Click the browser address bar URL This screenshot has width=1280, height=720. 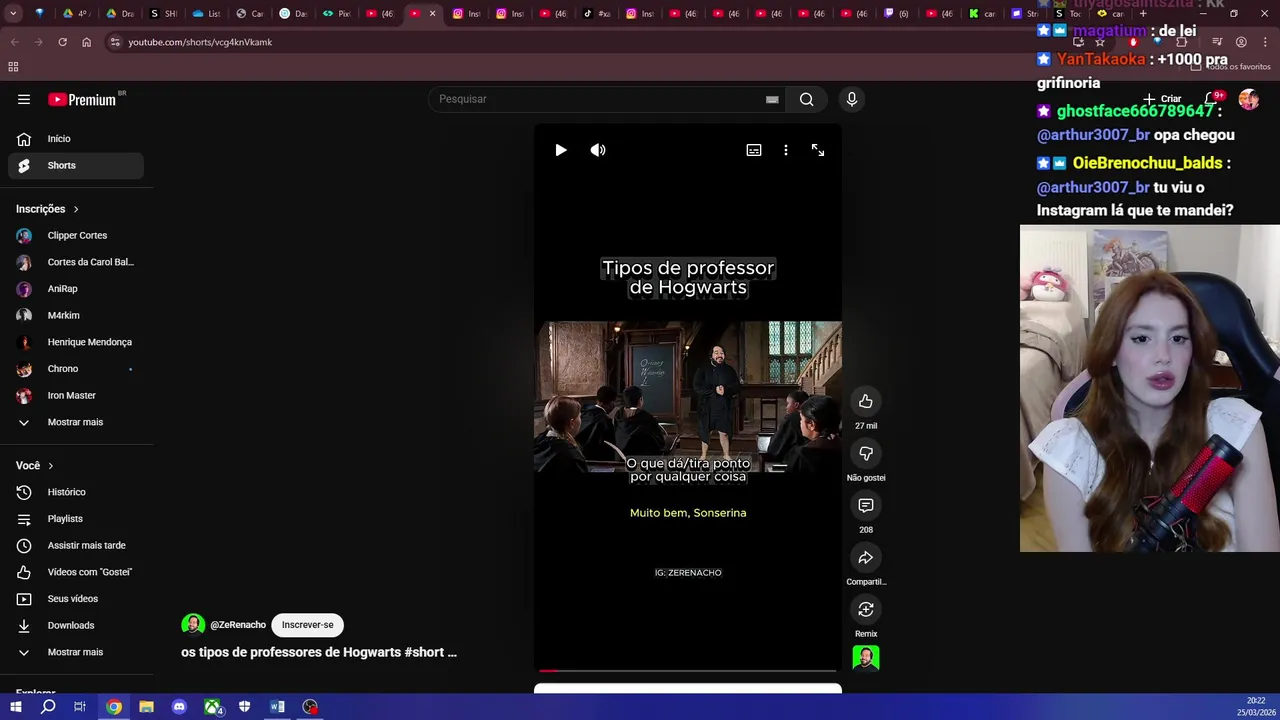coord(200,42)
